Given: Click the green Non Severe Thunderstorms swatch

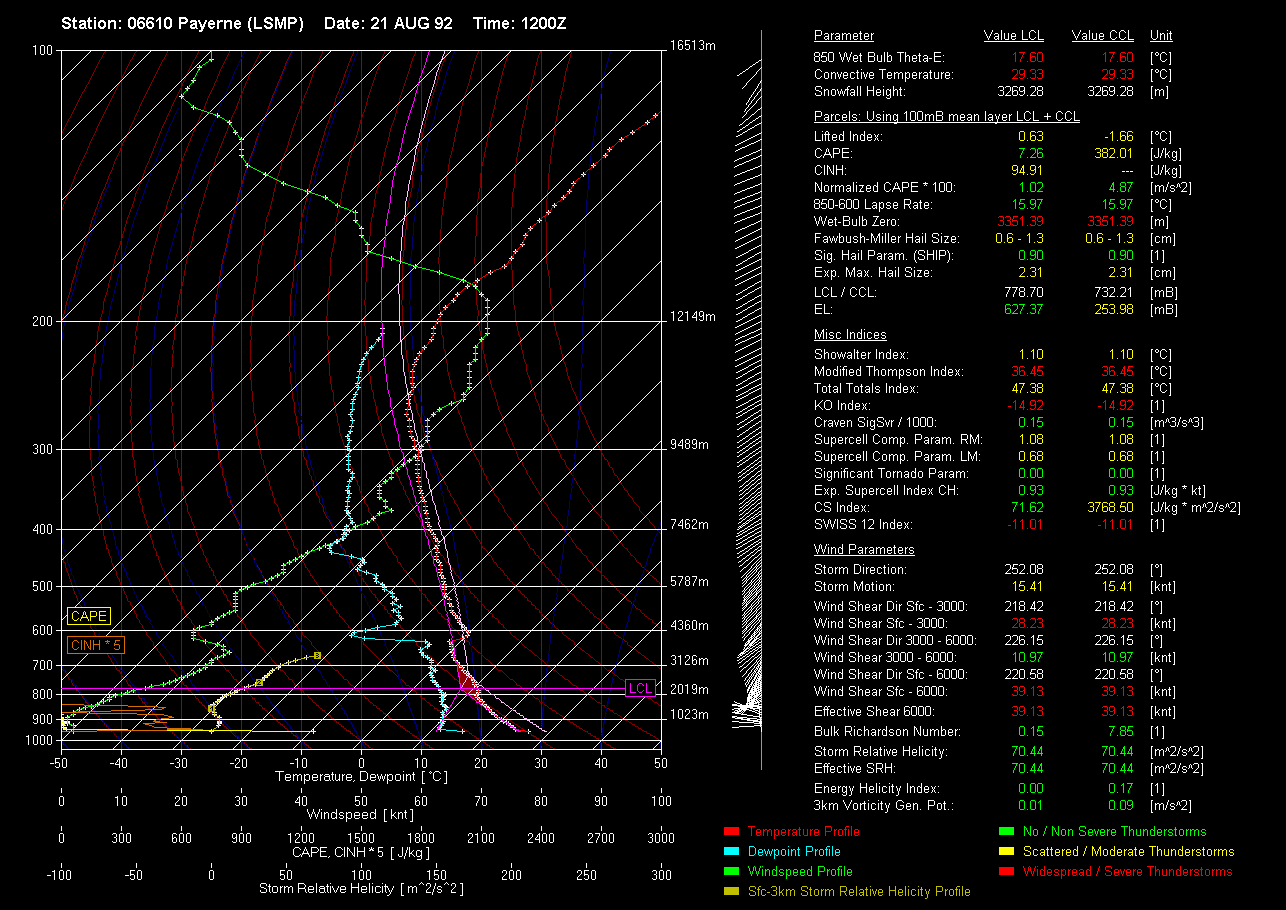Looking at the screenshot, I should click(x=1005, y=832).
